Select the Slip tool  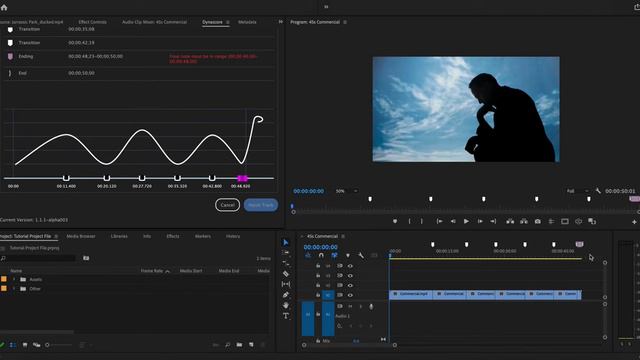[x=286, y=284]
